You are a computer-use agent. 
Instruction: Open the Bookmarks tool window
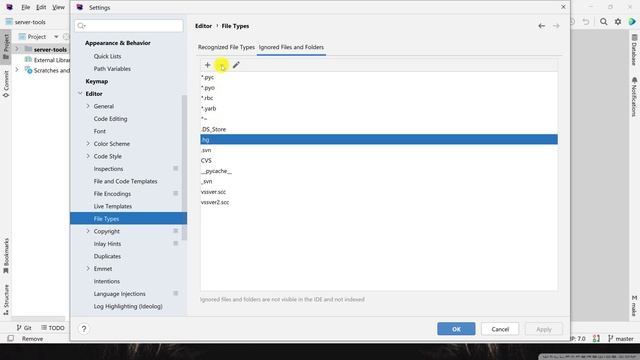click(6, 256)
